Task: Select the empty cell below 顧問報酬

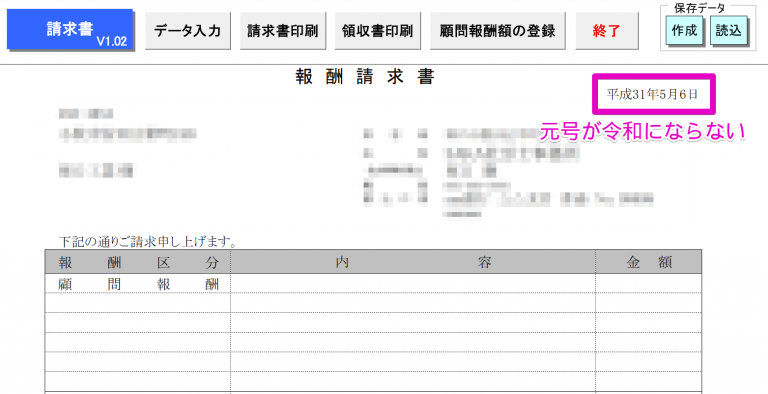Action: [138, 303]
